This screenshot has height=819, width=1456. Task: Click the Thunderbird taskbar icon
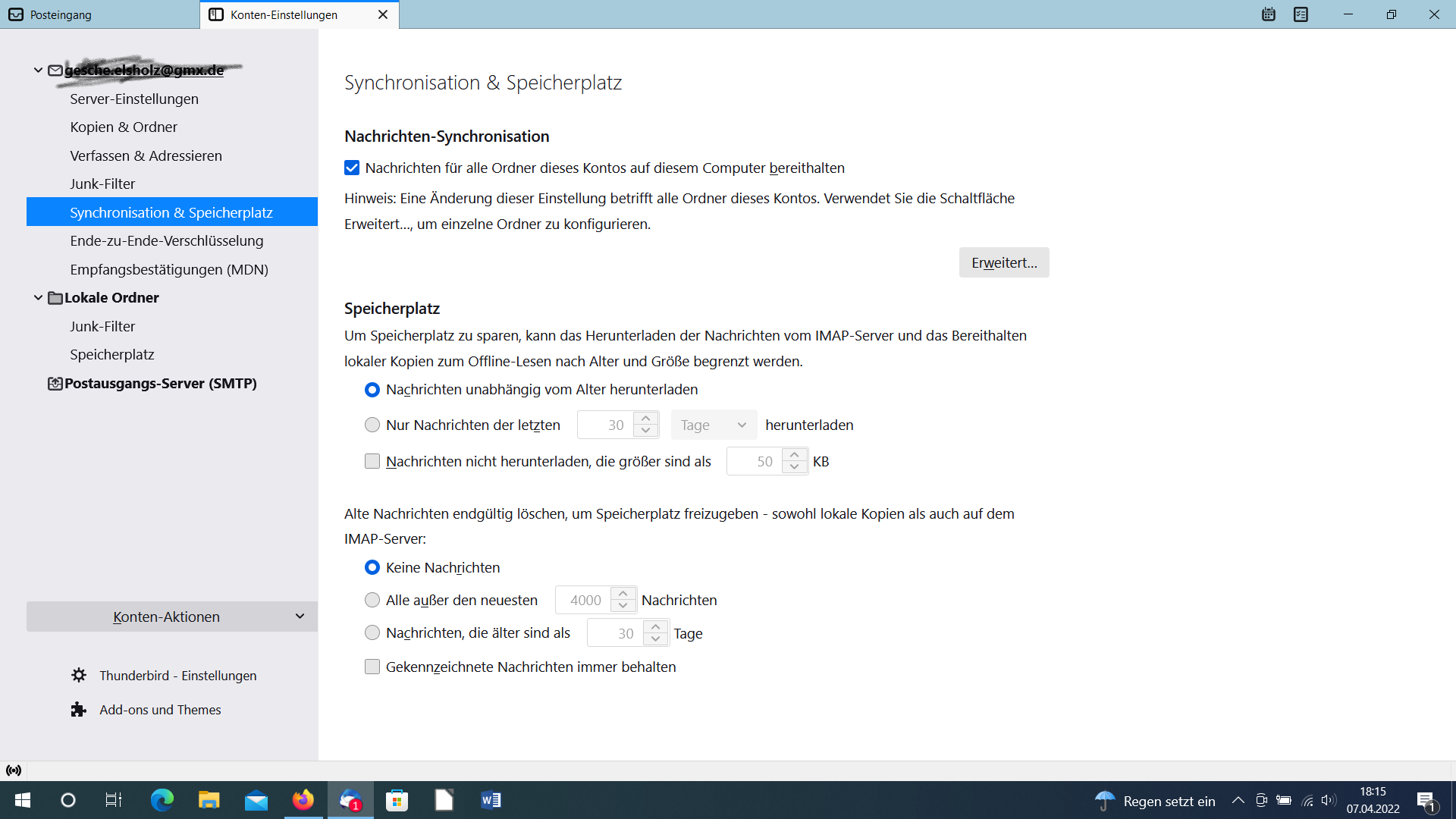pos(350,800)
